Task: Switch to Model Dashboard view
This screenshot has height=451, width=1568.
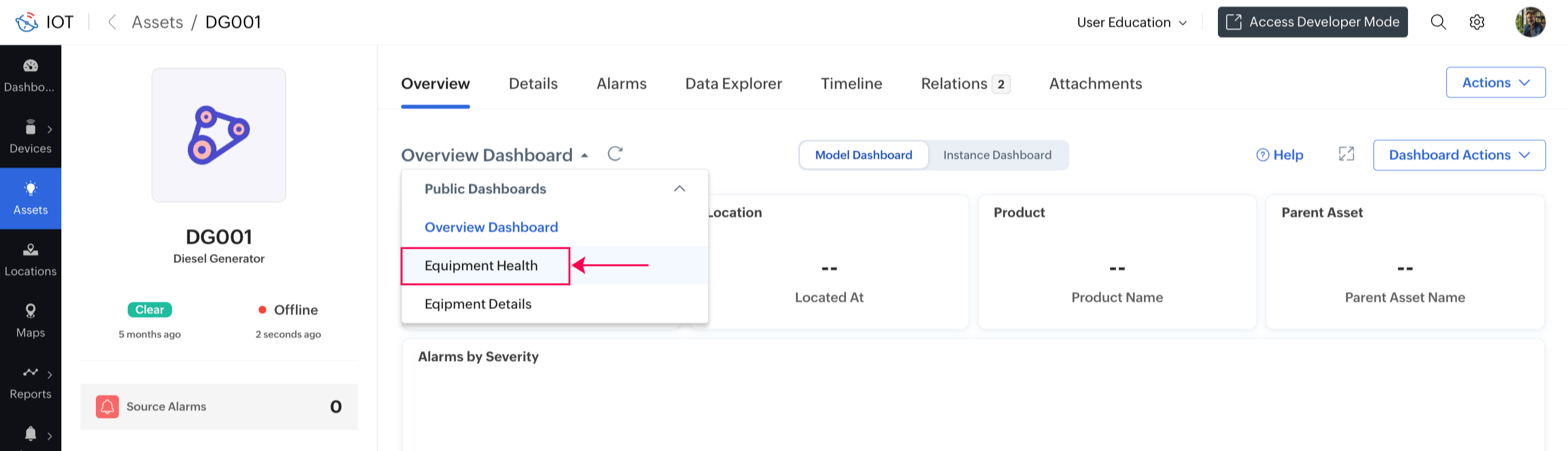Action: [x=863, y=155]
